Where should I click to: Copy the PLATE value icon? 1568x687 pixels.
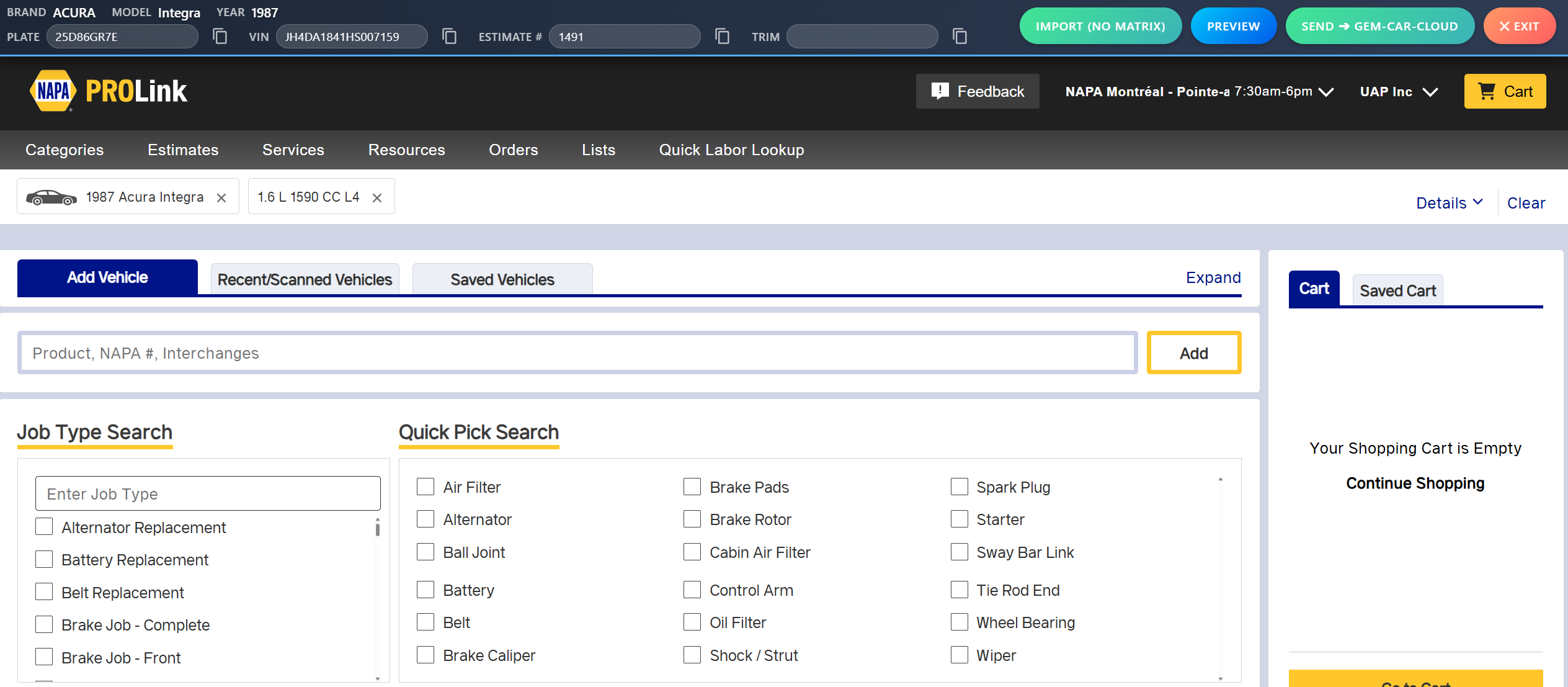(220, 37)
